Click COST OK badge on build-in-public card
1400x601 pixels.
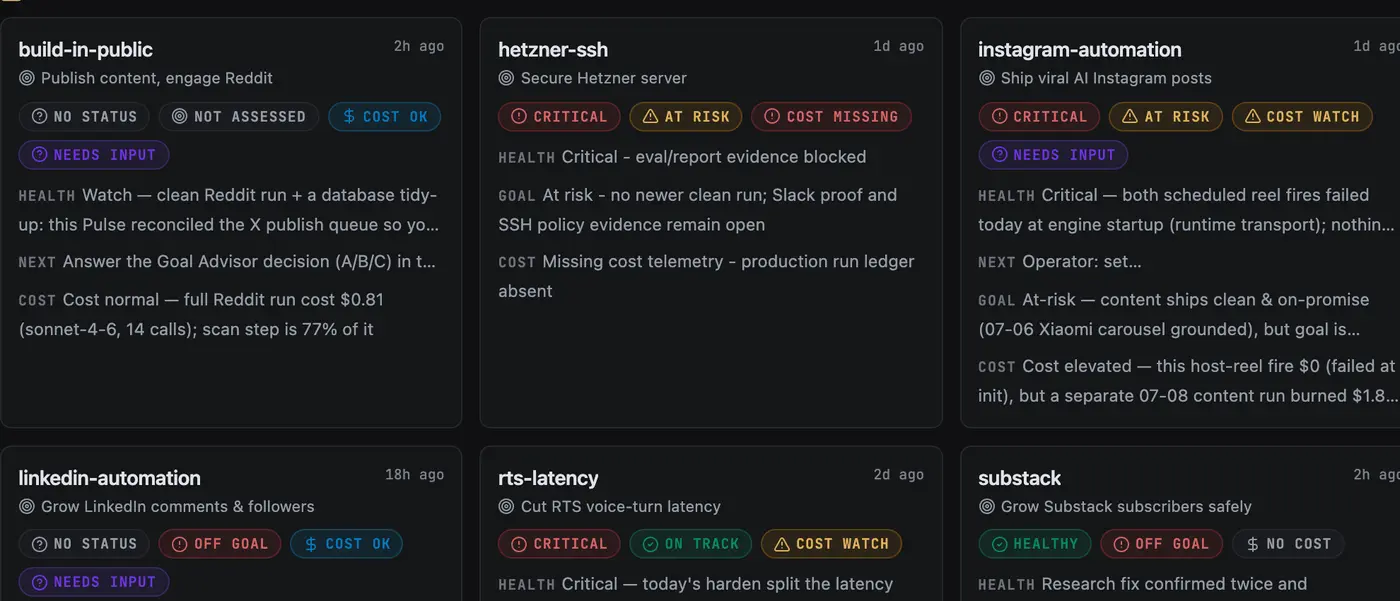(x=384, y=116)
